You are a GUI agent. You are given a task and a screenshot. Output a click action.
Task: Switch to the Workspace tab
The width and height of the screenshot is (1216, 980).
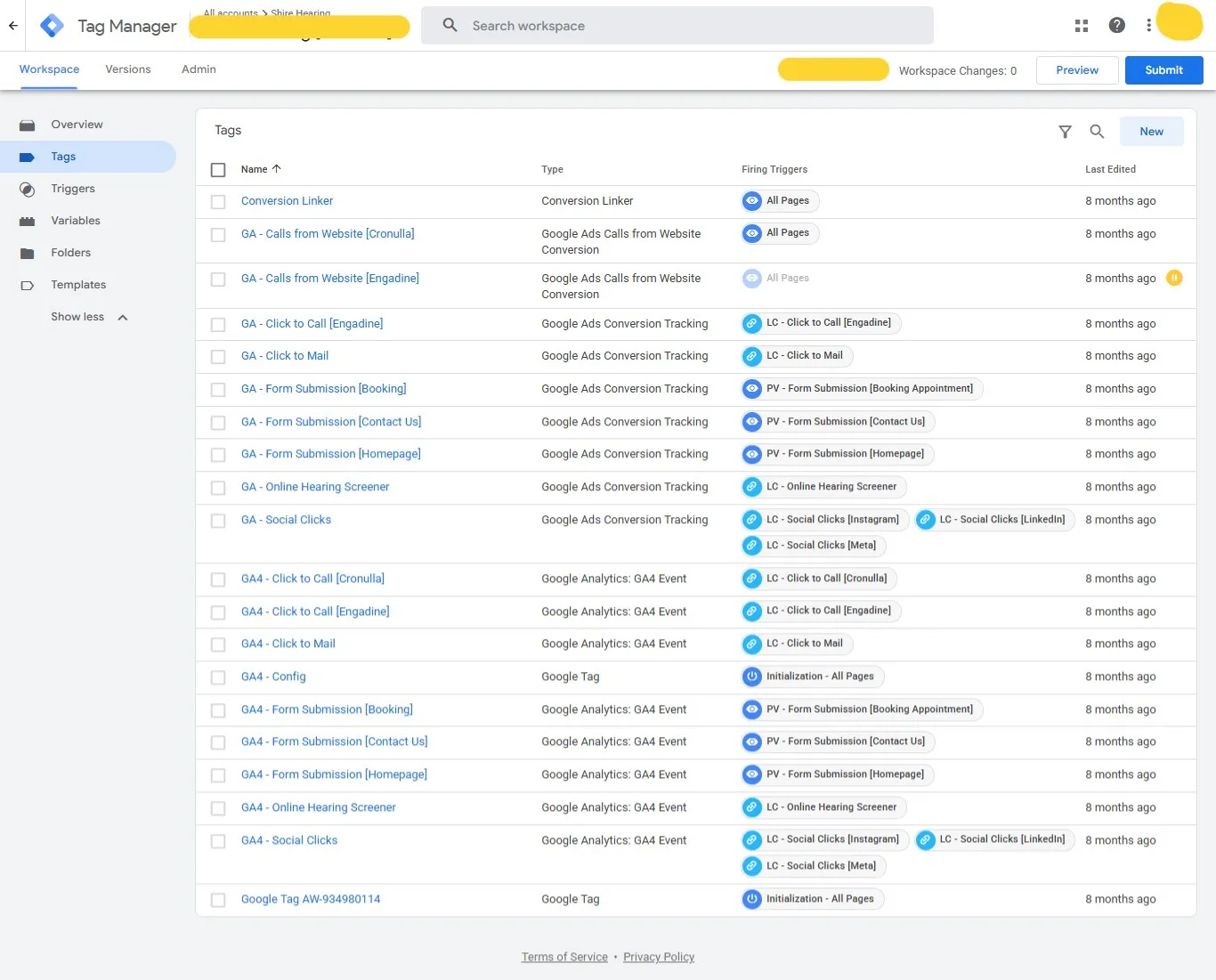pos(49,69)
